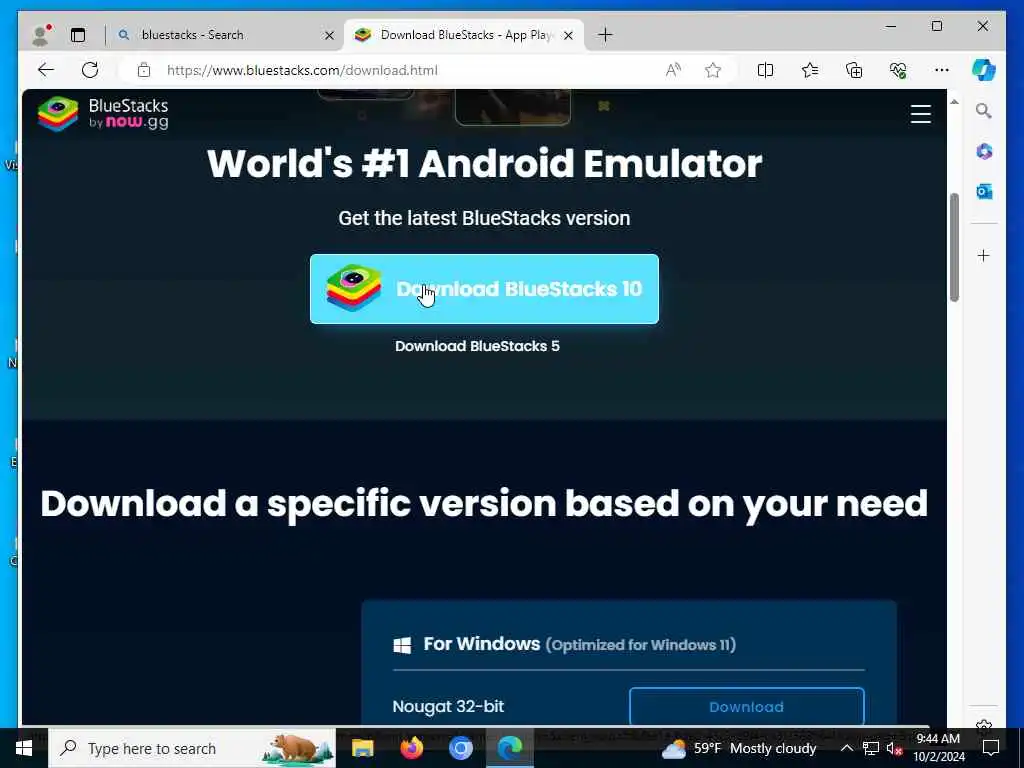This screenshot has height=768, width=1024.
Task: Click the taskbar search box
Action: [x=192, y=748]
